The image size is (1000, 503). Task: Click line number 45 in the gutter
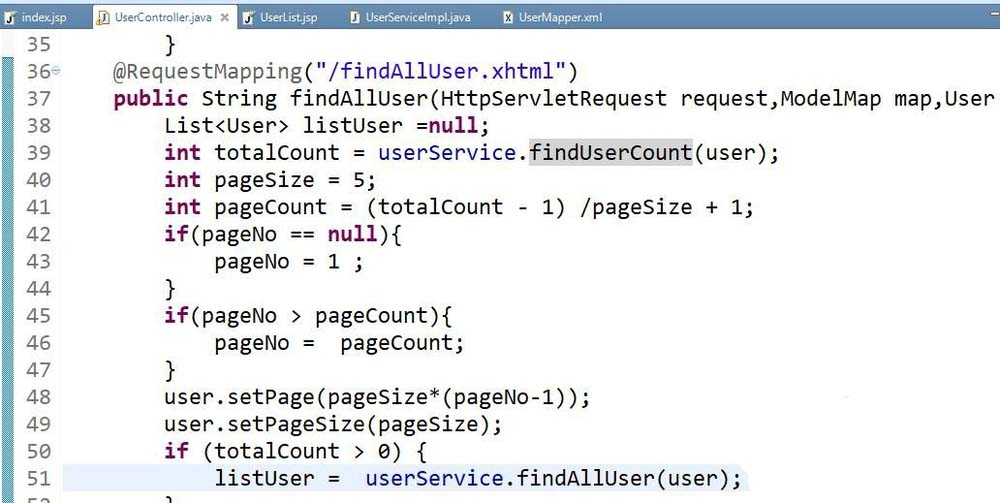point(37,315)
